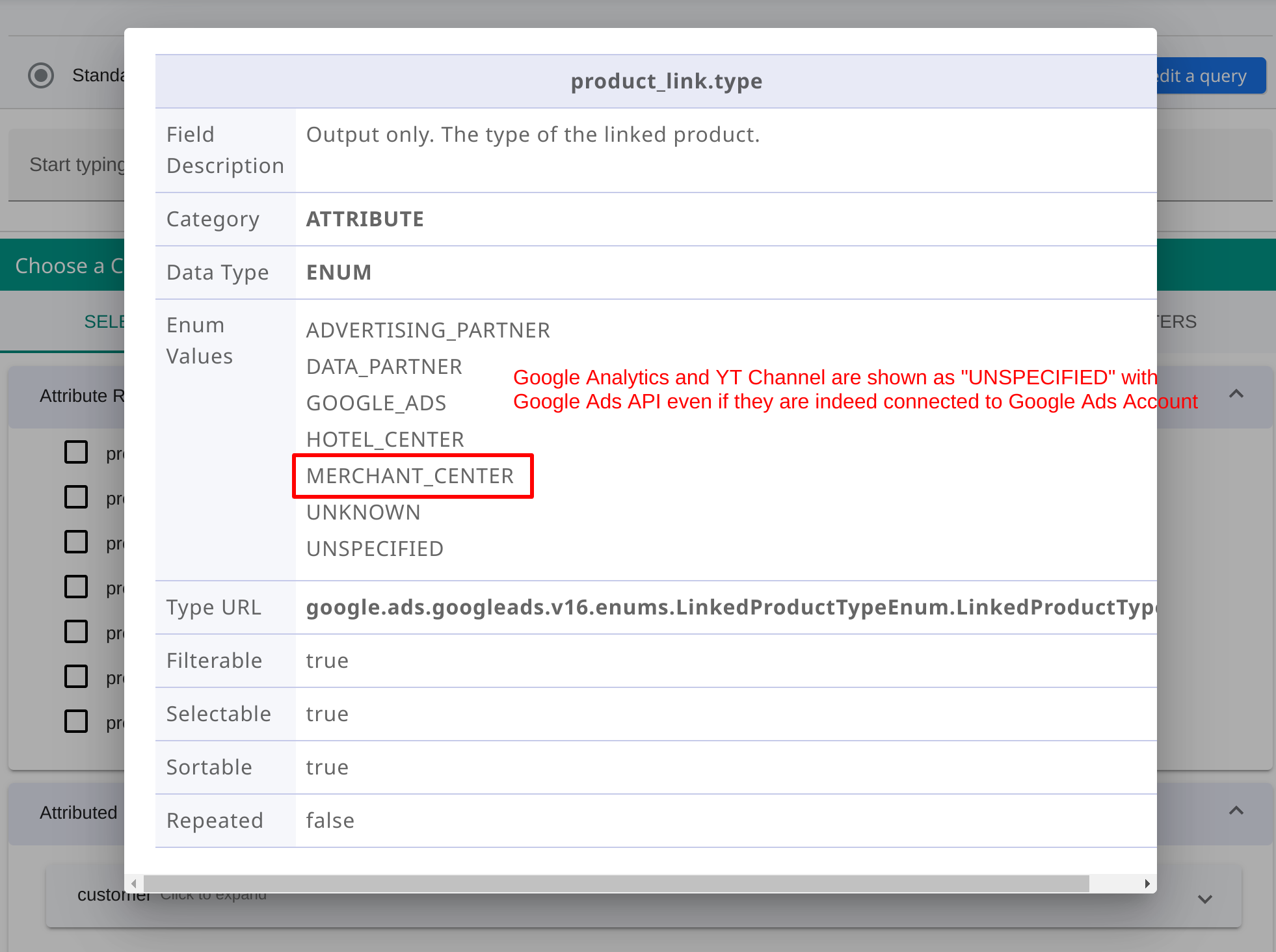Screen dimensions: 1276x952
Task: Select the DATA_PARTNER enum value
Action: pos(384,367)
